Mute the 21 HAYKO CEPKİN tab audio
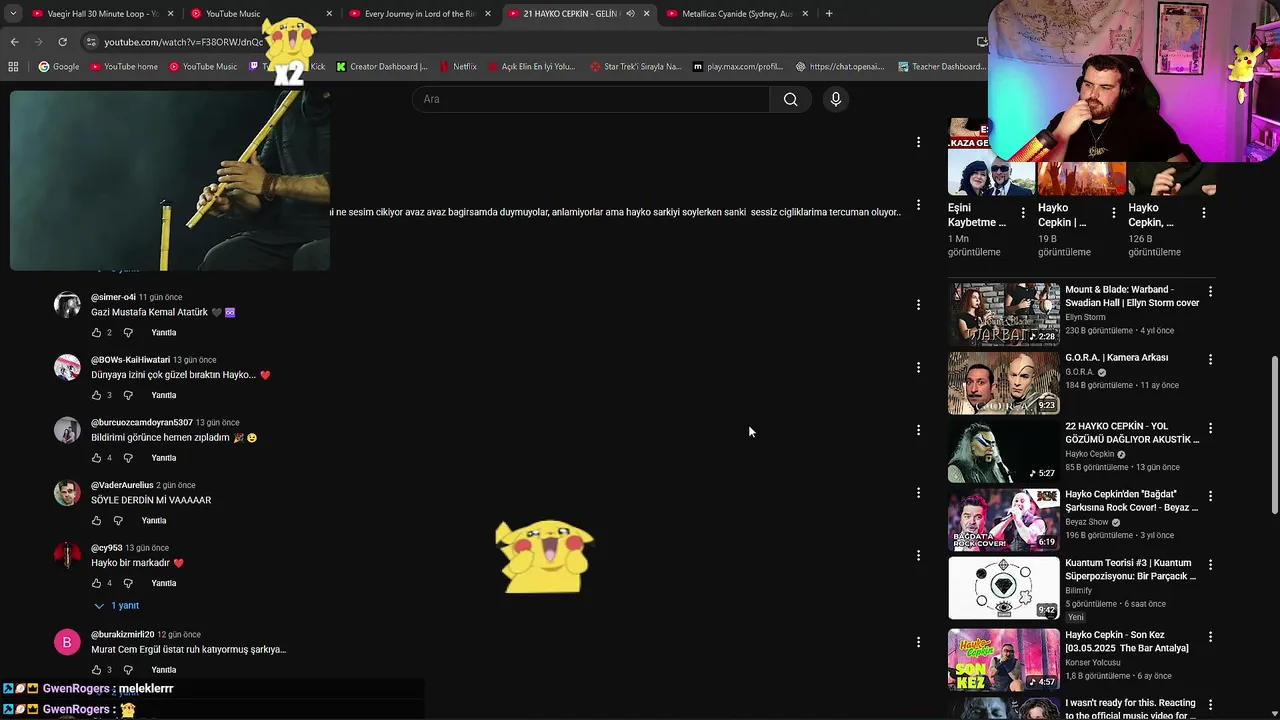Viewport: 1280px width, 720px height. (x=630, y=14)
